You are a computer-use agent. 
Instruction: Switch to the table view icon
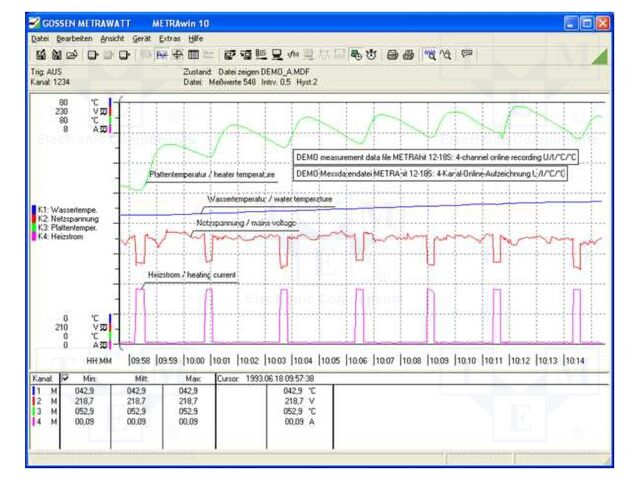[x=194, y=54]
